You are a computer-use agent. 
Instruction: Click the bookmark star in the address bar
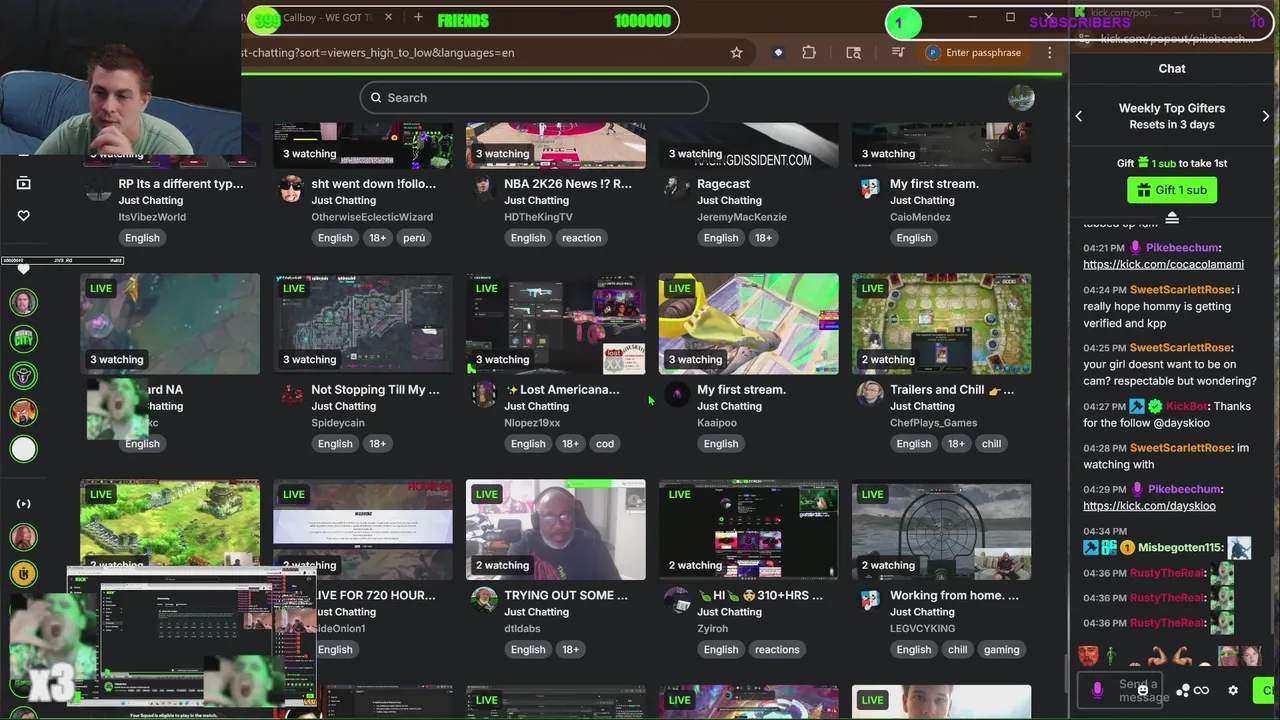(737, 53)
